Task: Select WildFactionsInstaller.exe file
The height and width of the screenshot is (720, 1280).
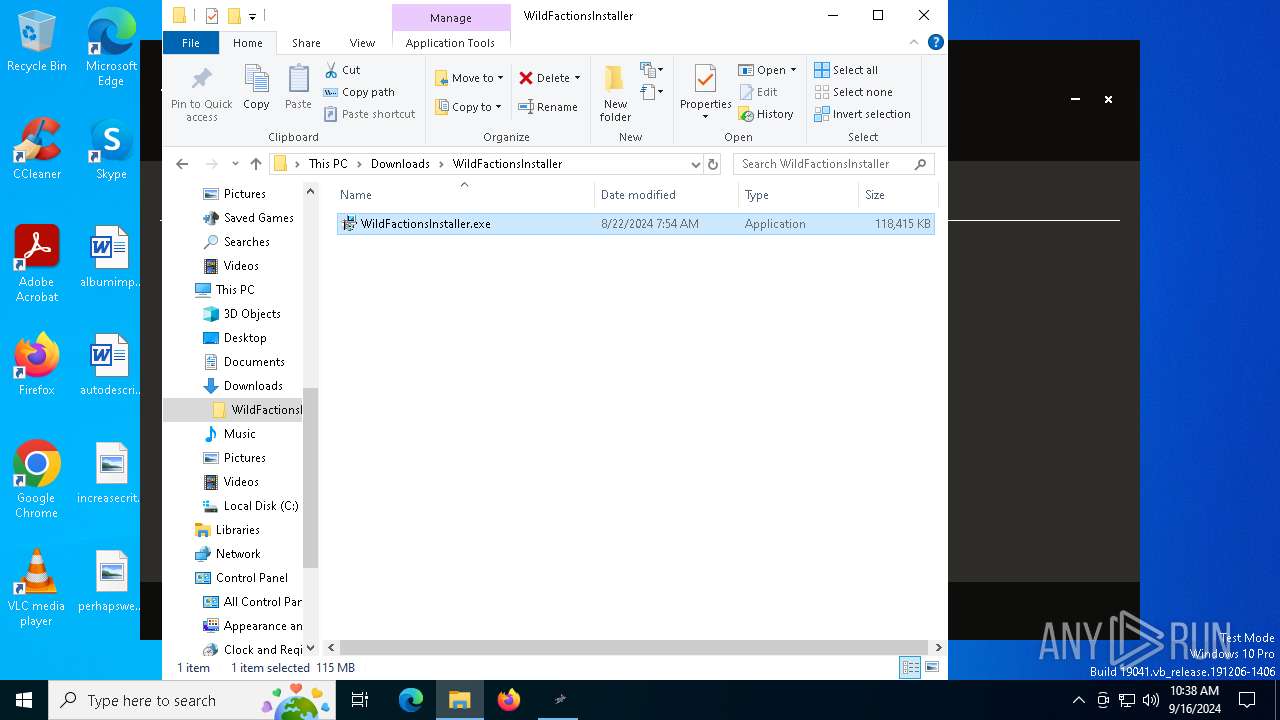Action: point(636,224)
